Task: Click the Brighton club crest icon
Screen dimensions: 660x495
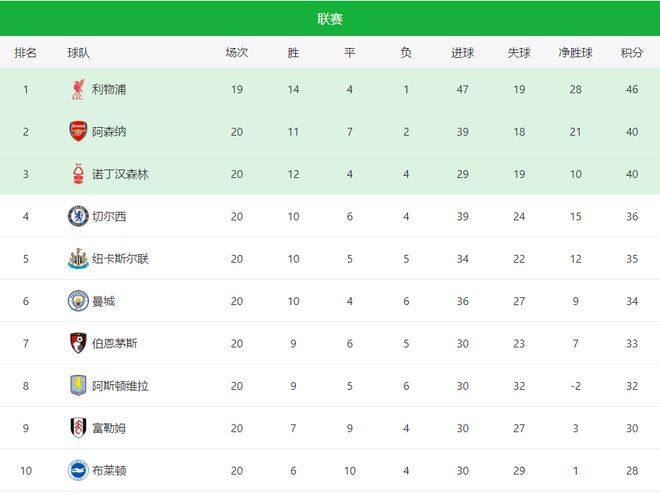Action: (77, 470)
